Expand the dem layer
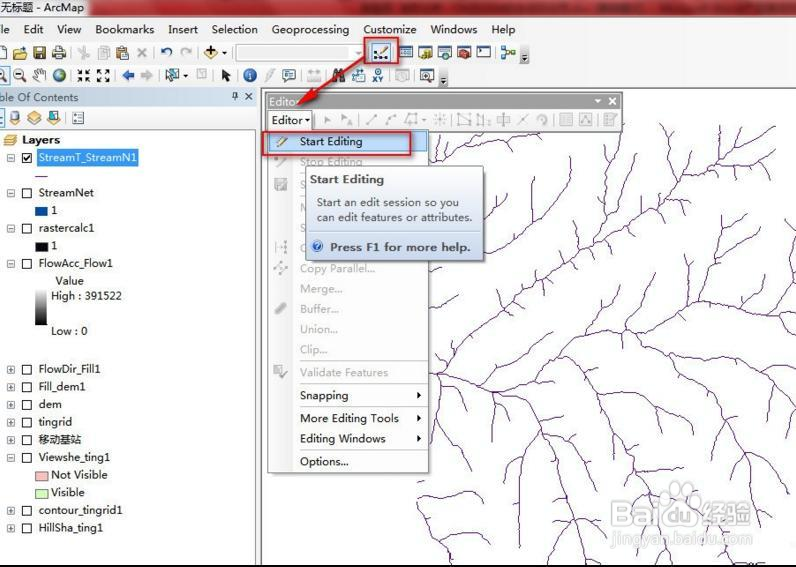This screenshot has width=796, height=567. (x=11, y=405)
